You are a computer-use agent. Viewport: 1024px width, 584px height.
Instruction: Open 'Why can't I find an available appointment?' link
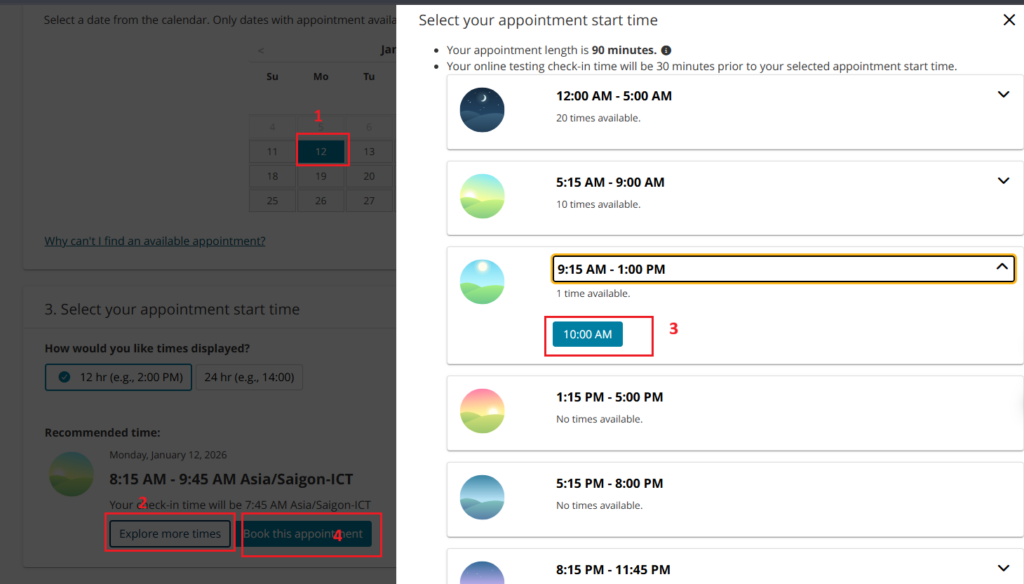155,241
